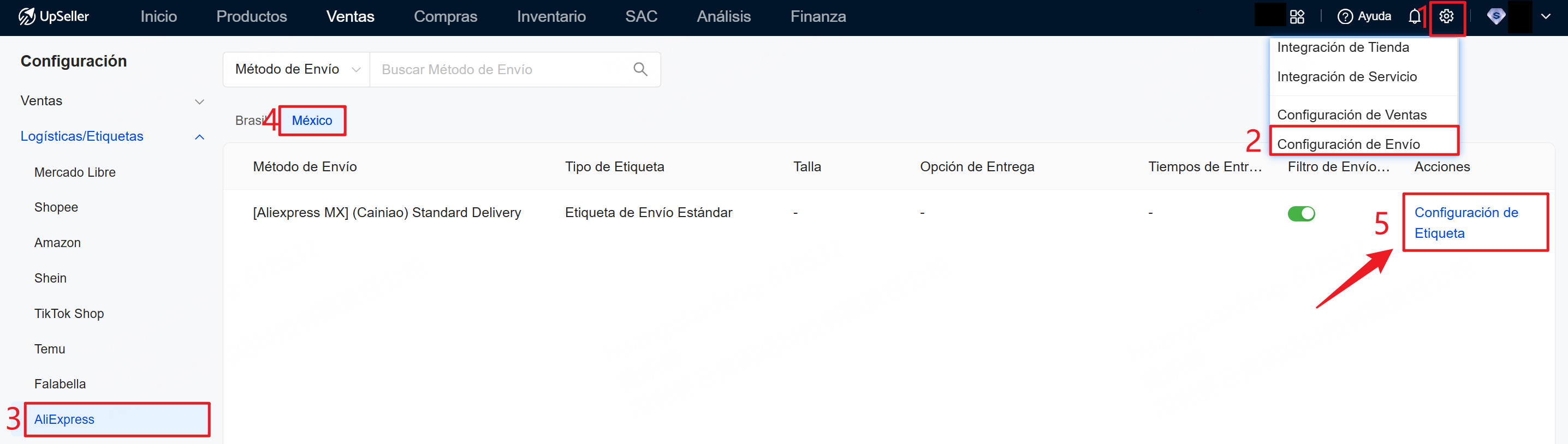1568x444 pixels.
Task: Click the Talla column header
Action: point(806,167)
